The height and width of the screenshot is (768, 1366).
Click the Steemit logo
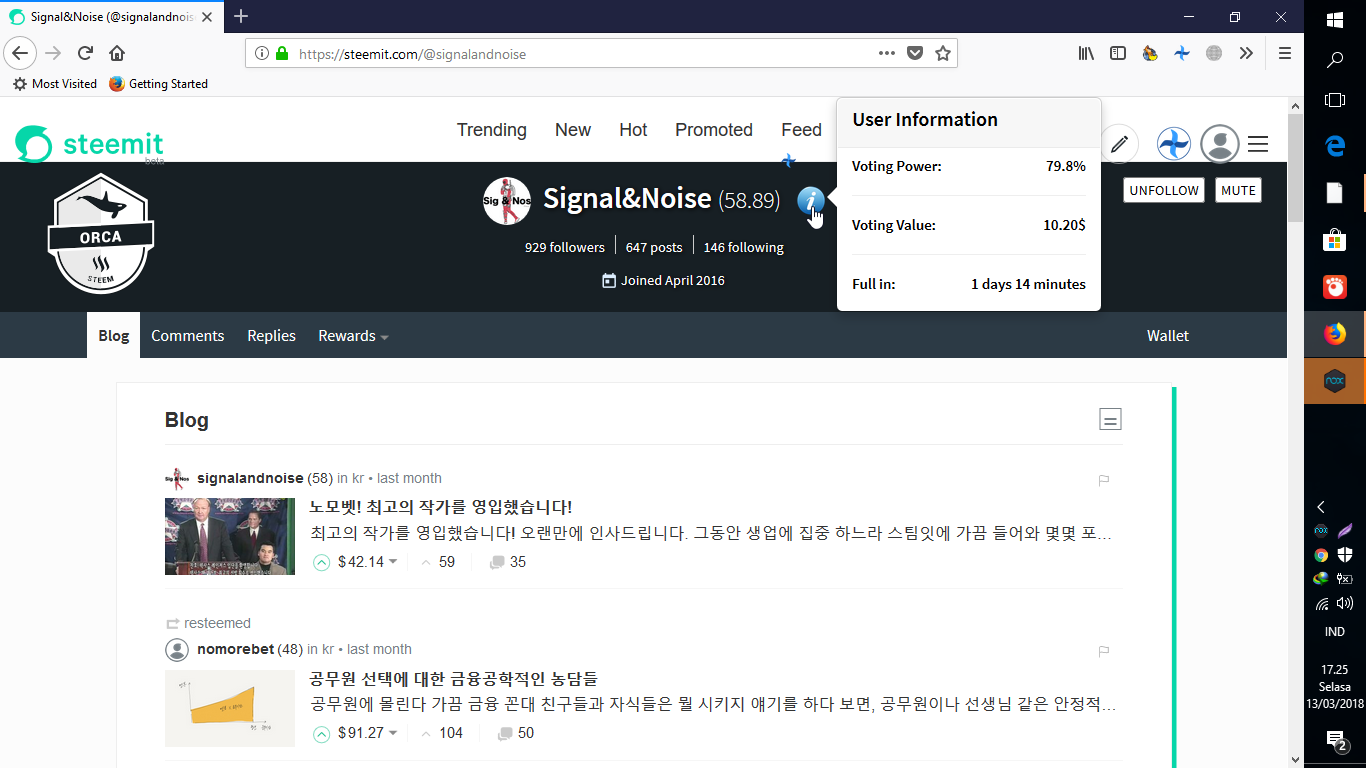point(89,144)
